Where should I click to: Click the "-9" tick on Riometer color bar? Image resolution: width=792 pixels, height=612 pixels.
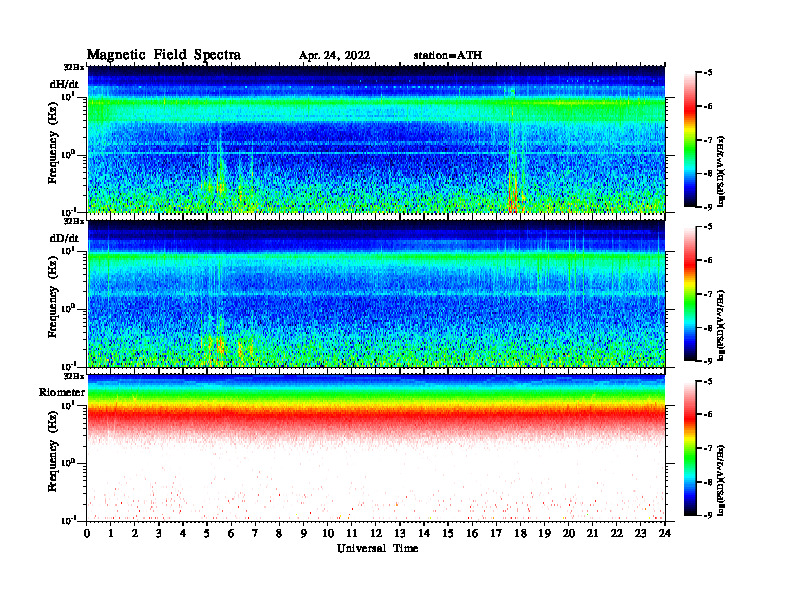coord(708,515)
